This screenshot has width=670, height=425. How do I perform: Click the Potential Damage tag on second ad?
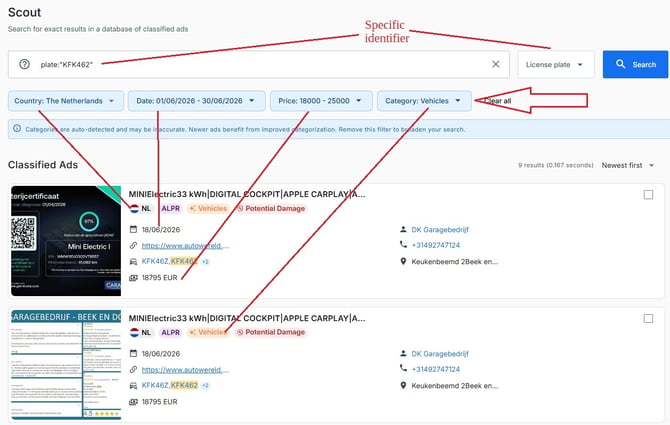271,332
